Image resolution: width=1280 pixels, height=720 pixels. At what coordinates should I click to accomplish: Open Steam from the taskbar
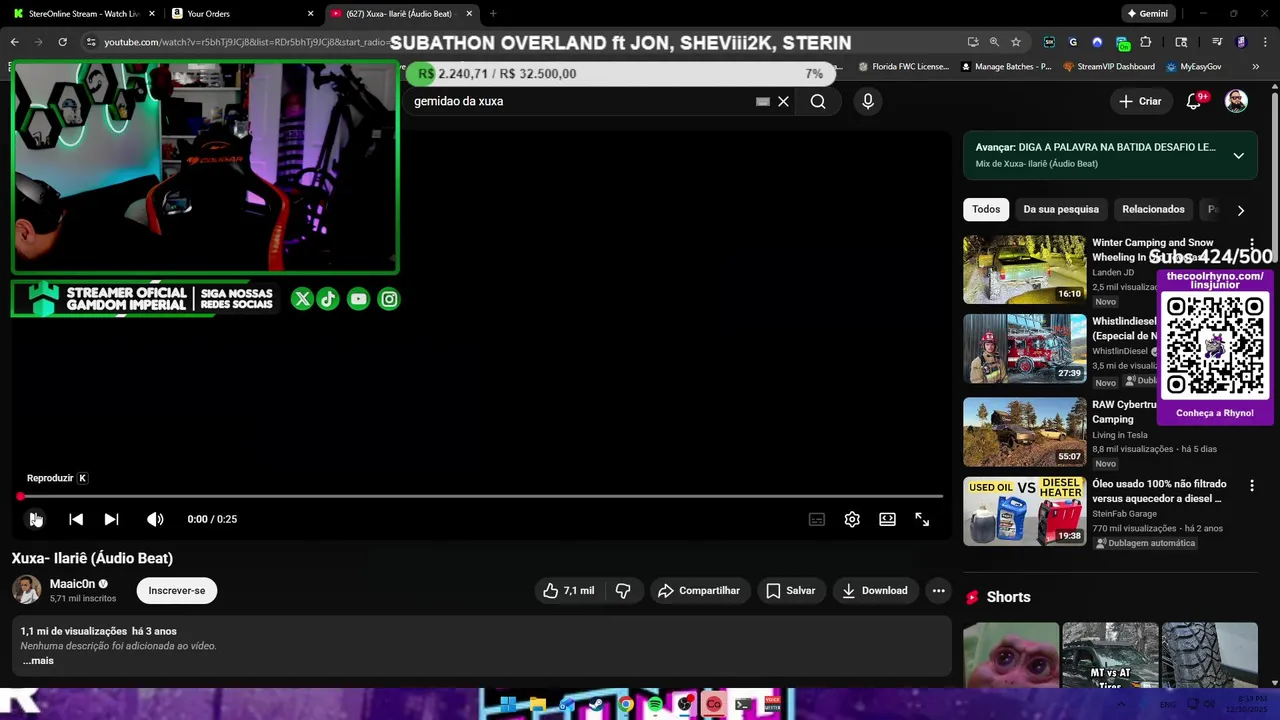[596, 705]
